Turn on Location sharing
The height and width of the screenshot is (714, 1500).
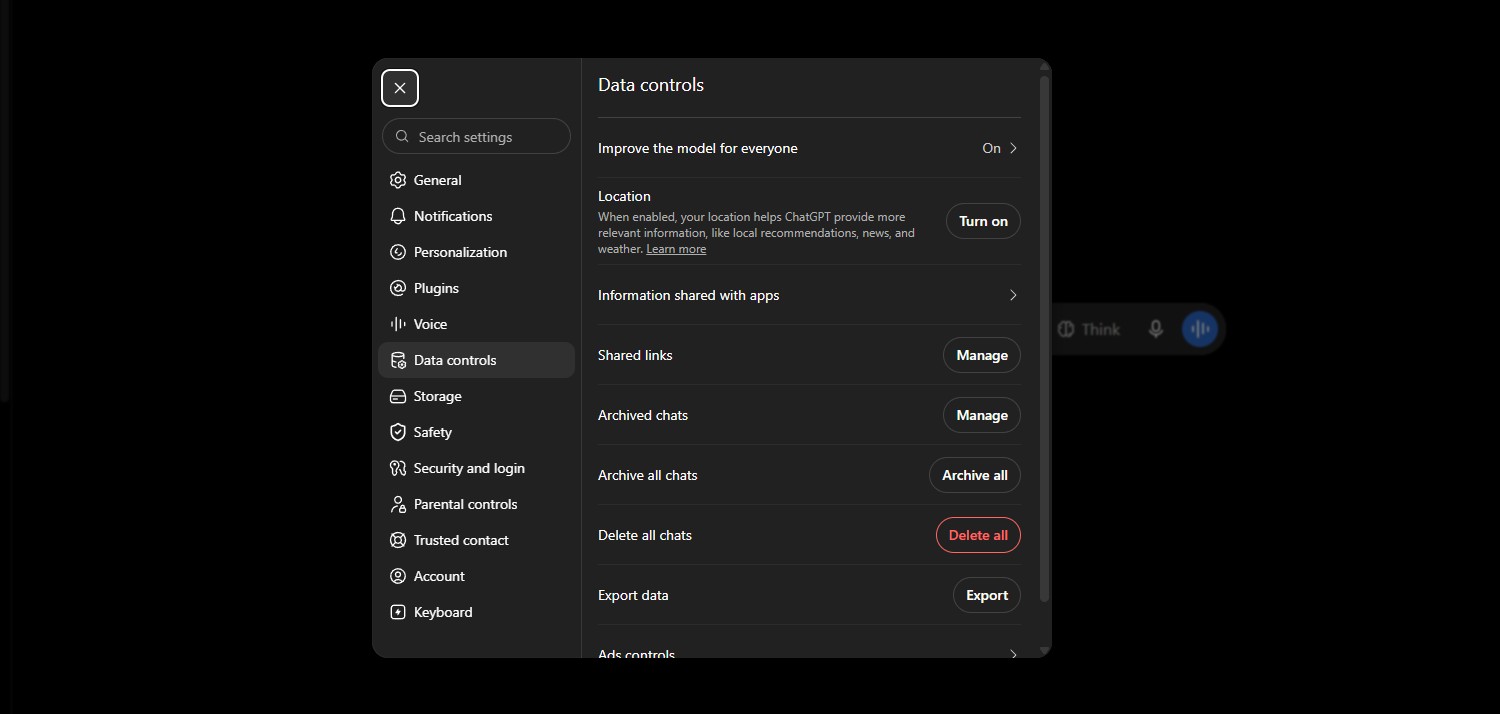coord(983,221)
